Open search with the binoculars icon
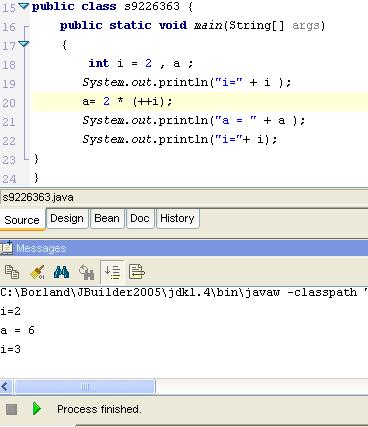Screen dimensions: 368x427 (x=62, y=272)
